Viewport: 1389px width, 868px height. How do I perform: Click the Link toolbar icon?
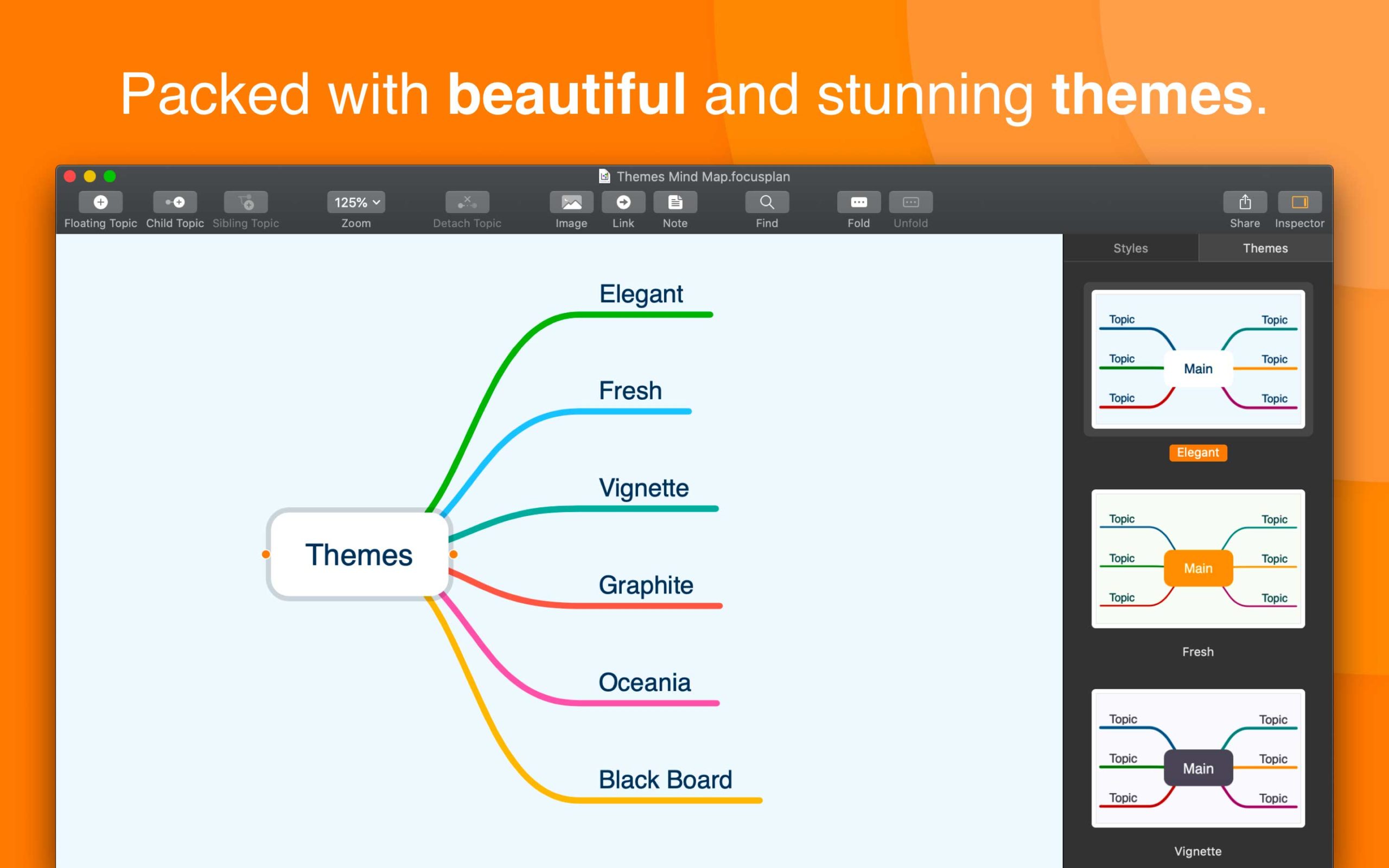click(x=623, y=202)
